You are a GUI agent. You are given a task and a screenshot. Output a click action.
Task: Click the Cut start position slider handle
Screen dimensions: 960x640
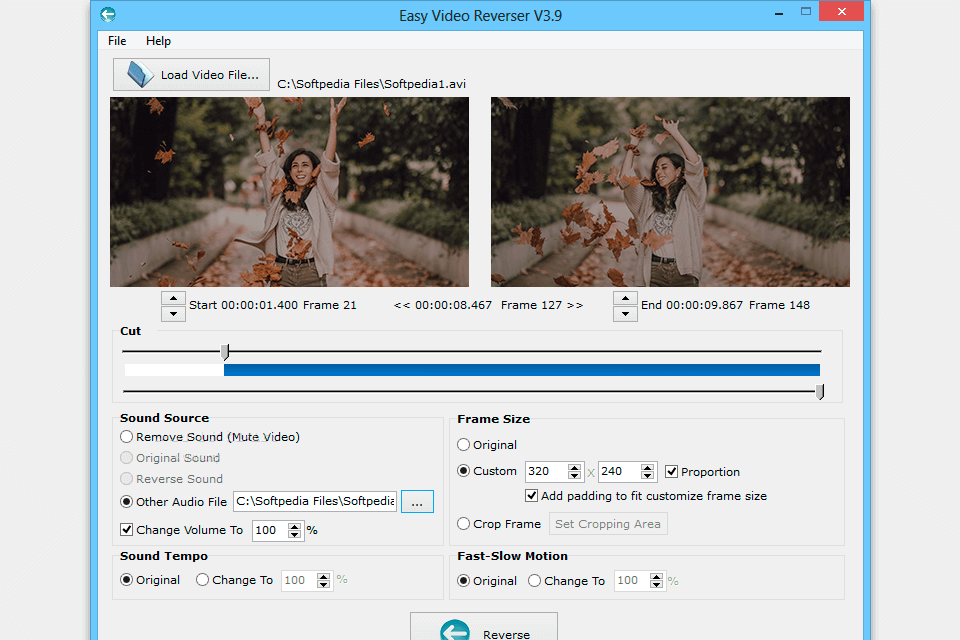click(x=225, y=352)
